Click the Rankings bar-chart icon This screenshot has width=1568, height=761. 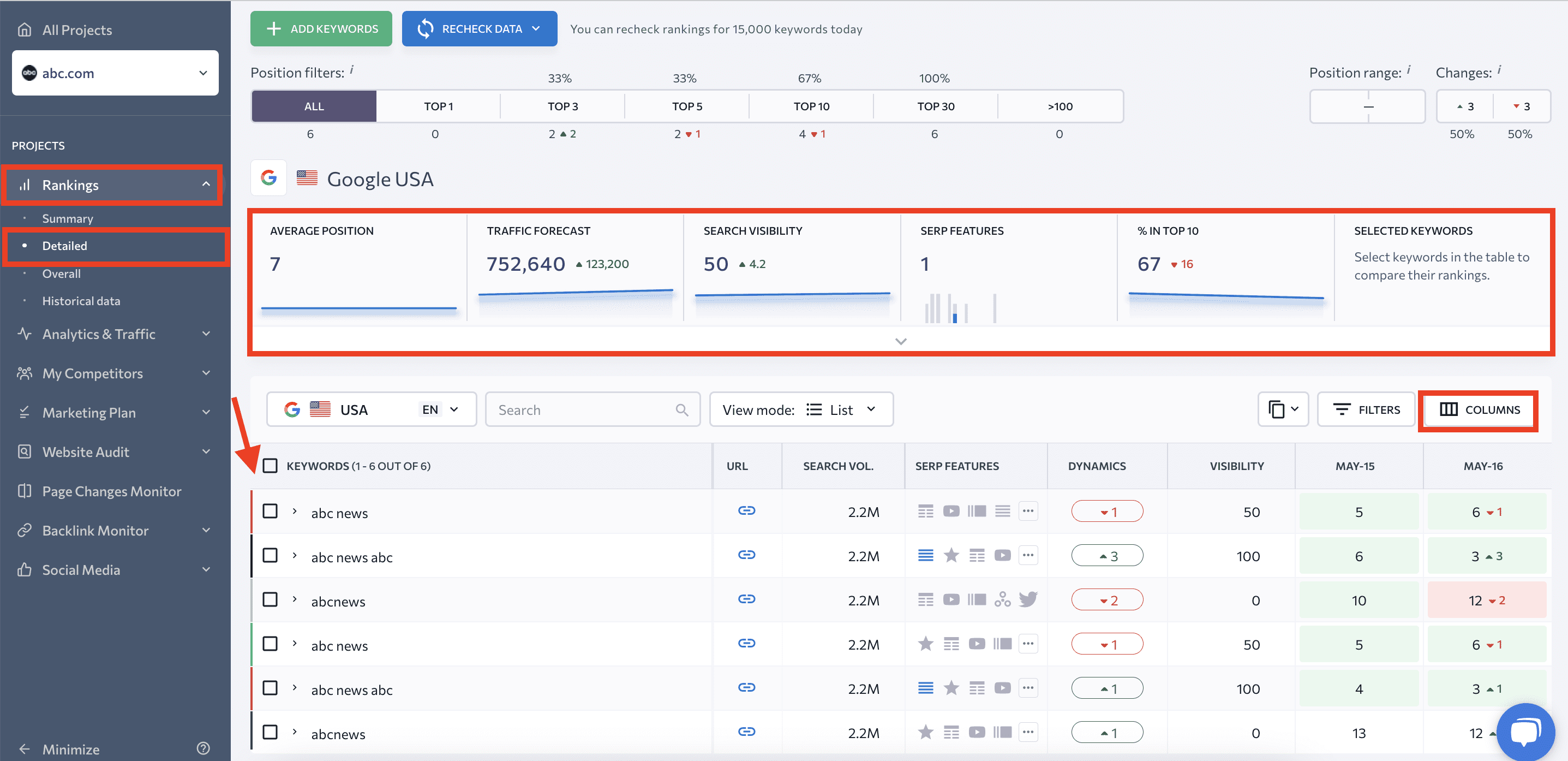[25, 185]
